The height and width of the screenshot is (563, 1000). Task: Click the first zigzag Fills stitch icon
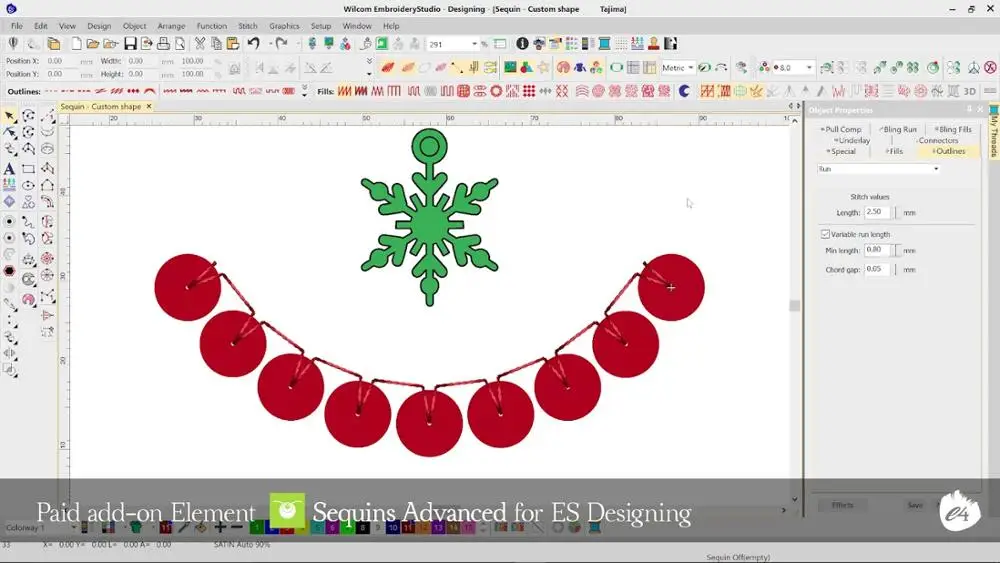click(x=344, y=91)
